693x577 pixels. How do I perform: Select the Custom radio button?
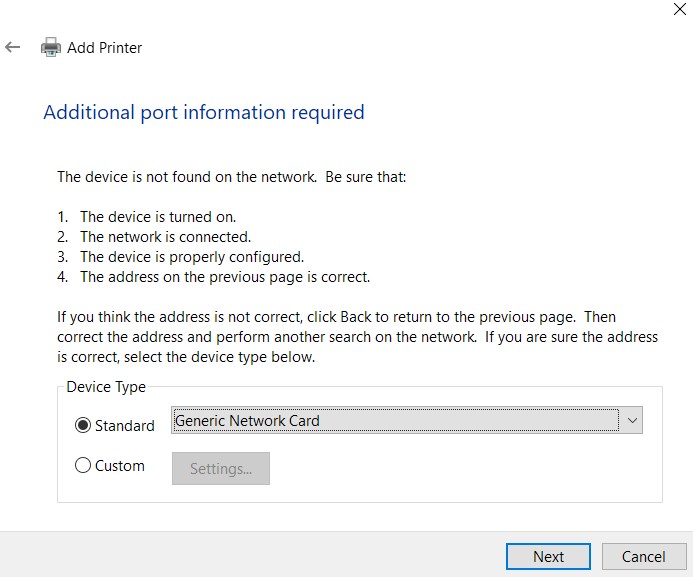coord(83,465)
